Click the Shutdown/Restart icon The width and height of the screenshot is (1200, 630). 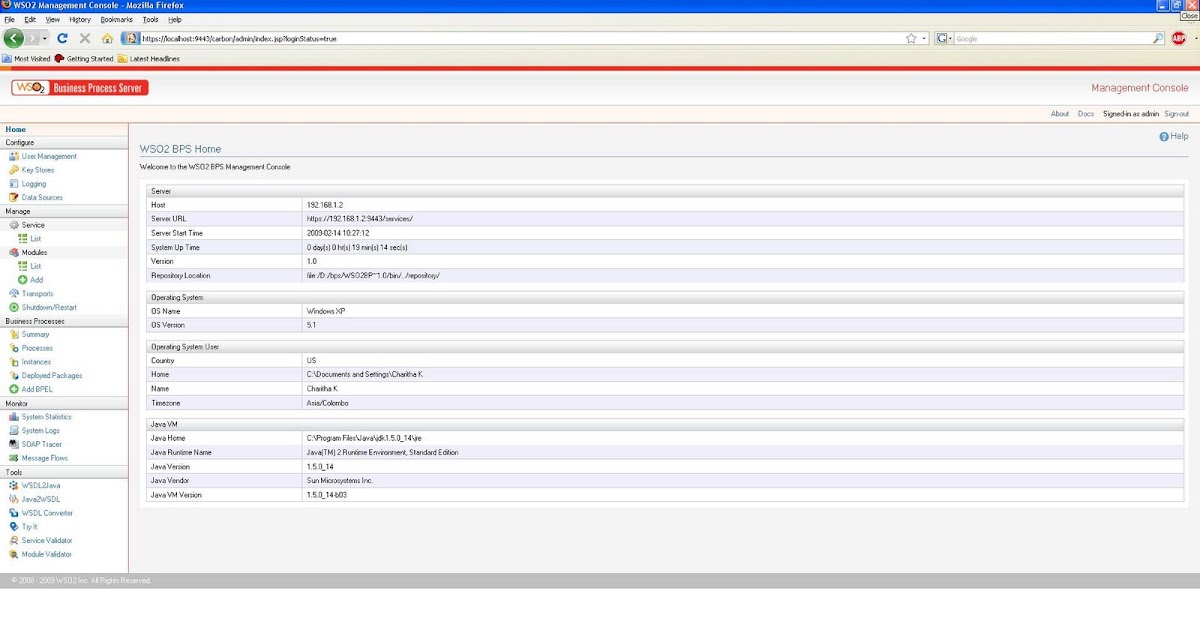tap(13, 307)
